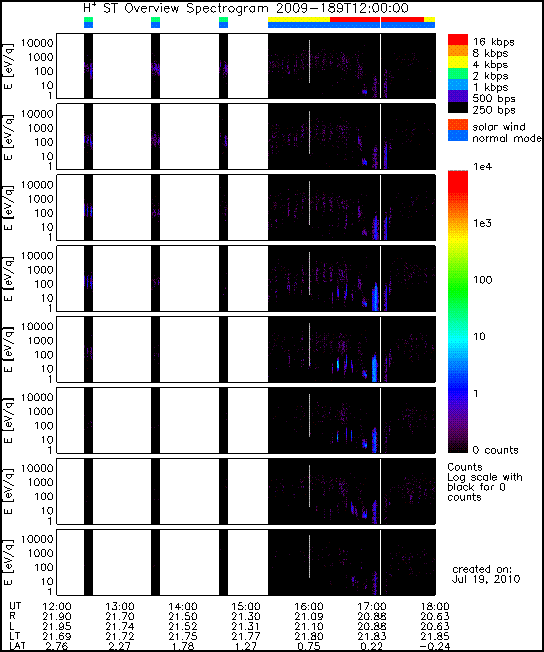Pick the purple 500 bps legend swatch

point(457,96)
